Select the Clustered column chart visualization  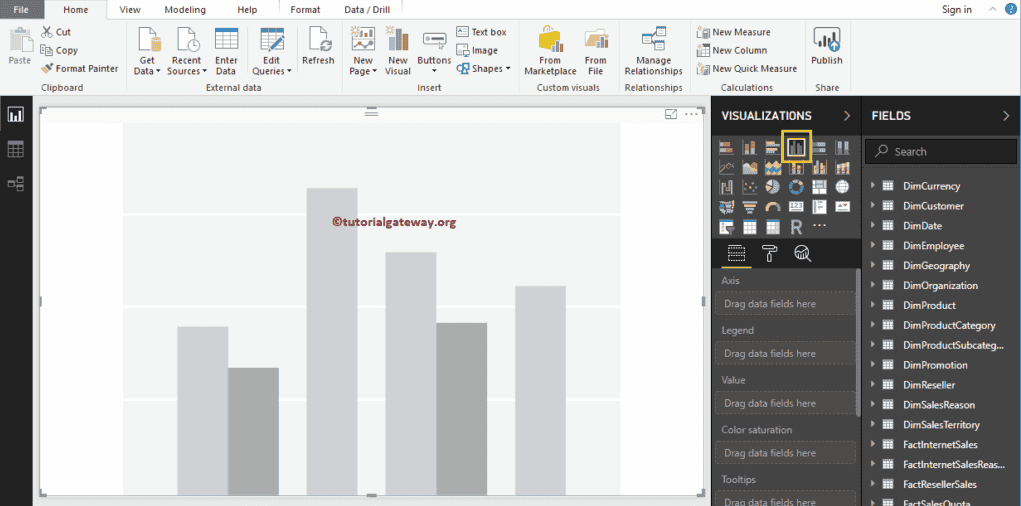tap(796, 147)
